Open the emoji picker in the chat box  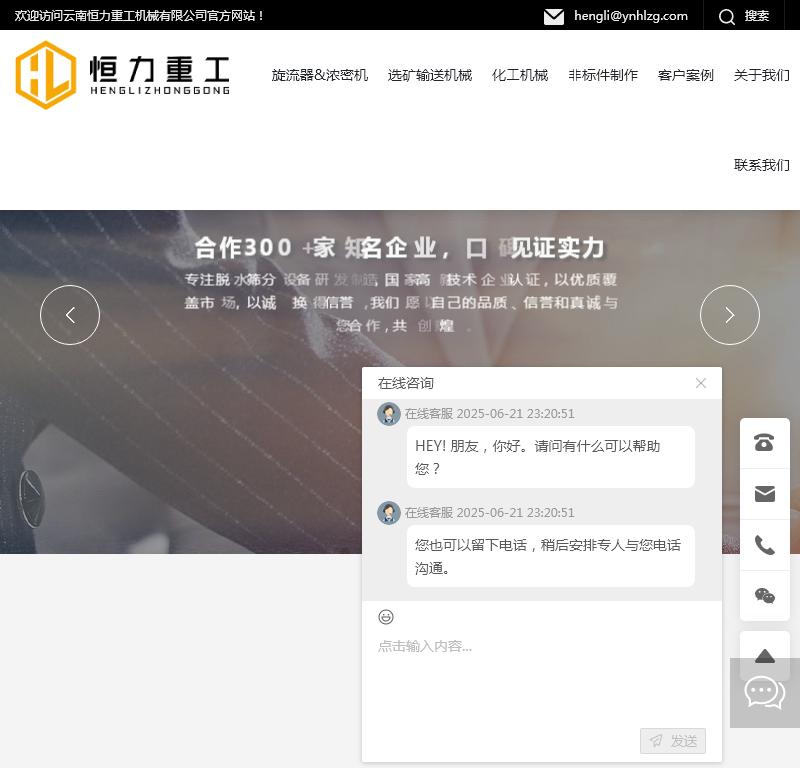pyautogui.click(x=386, y=617)
